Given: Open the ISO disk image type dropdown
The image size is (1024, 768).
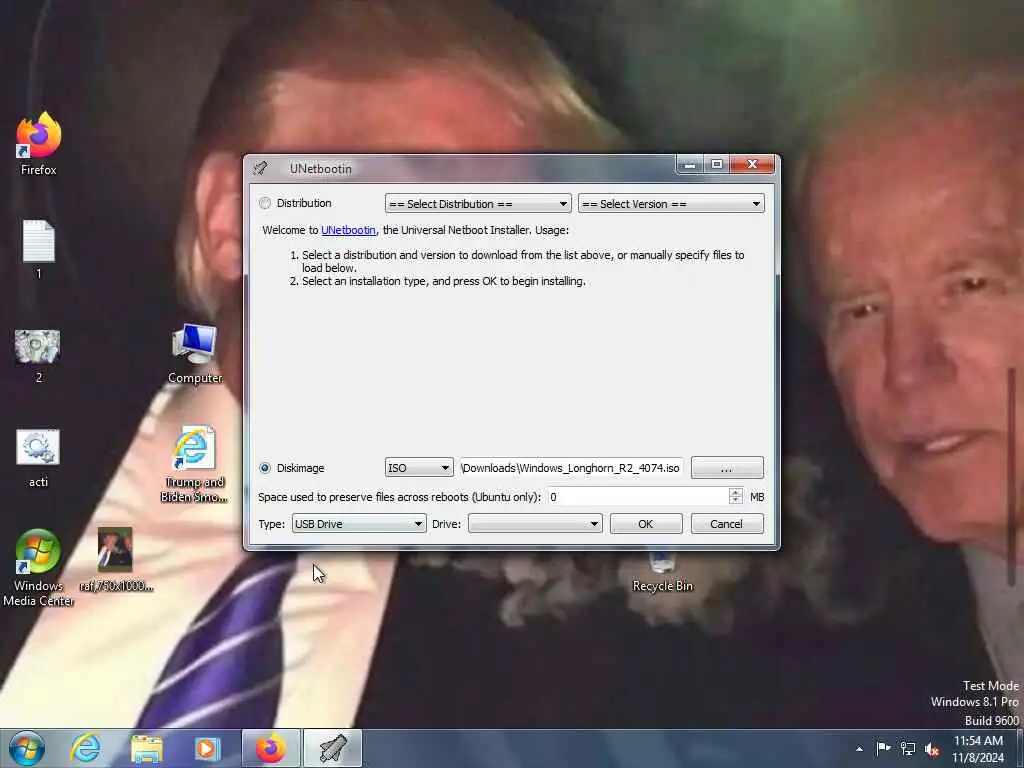Looking at the screenshot, I should (419, 468).
